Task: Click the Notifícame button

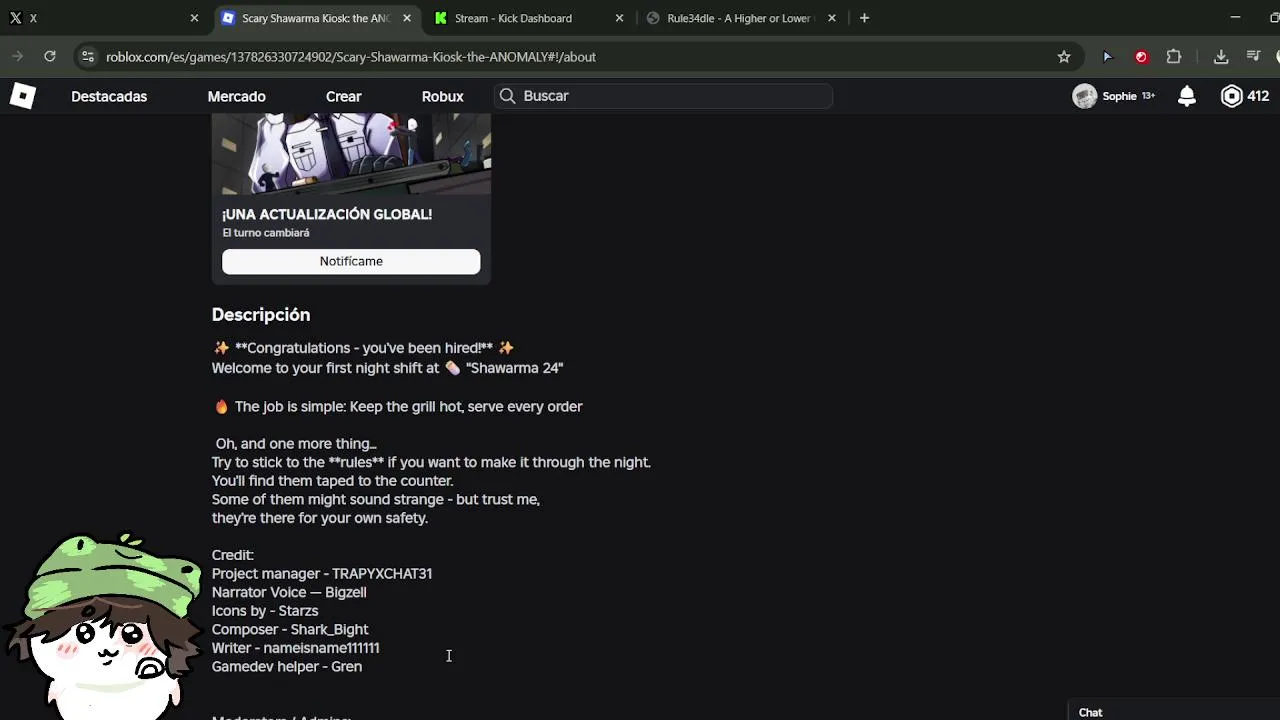Action: (x=351, y=261)
